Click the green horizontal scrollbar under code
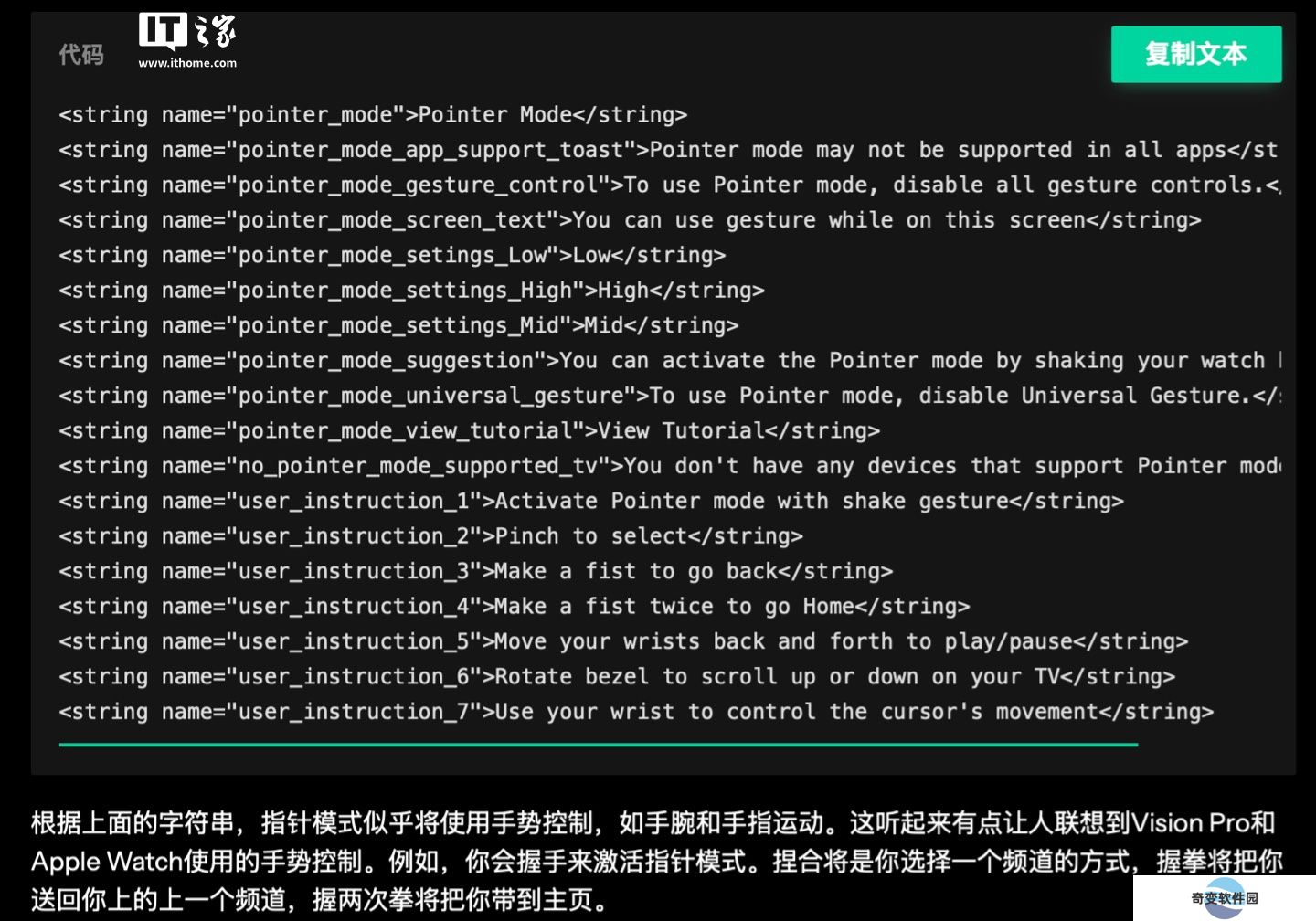The image size is (1316, 921). click(x=599, y=745)
